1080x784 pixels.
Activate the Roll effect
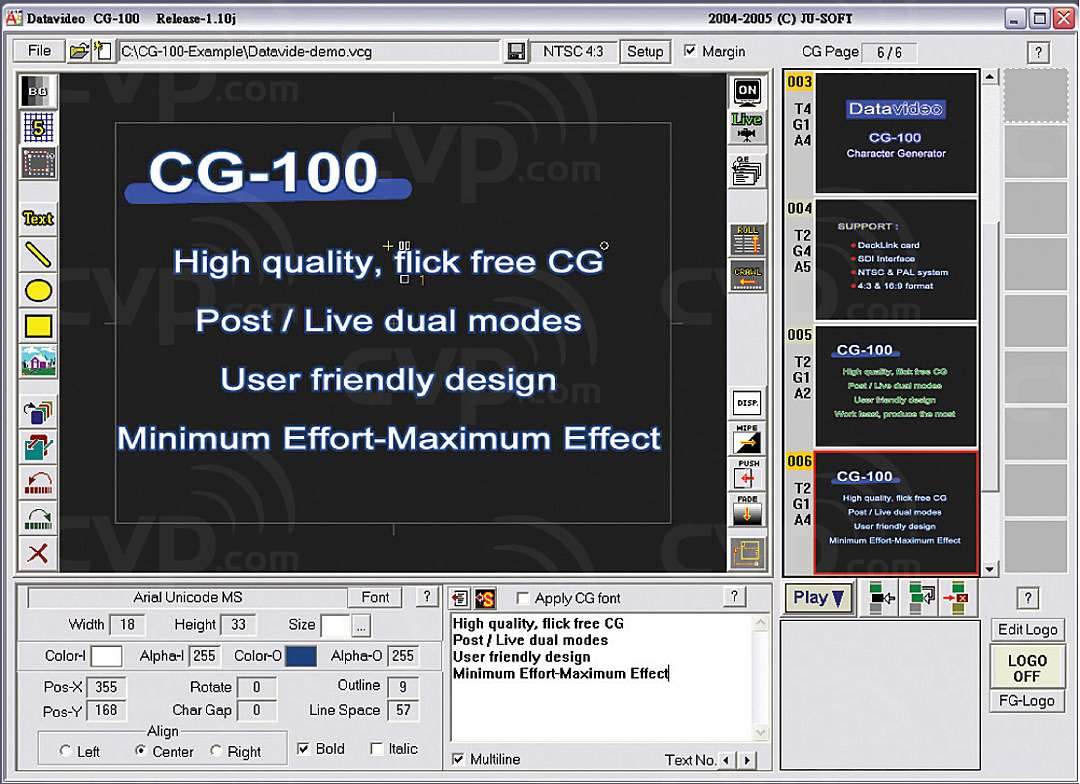748,240
